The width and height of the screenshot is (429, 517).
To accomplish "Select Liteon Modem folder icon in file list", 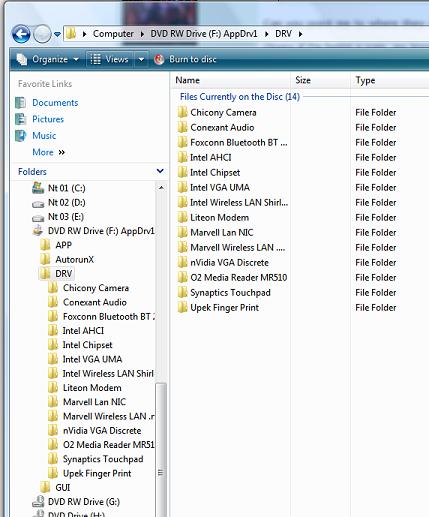I will point(183,217).
